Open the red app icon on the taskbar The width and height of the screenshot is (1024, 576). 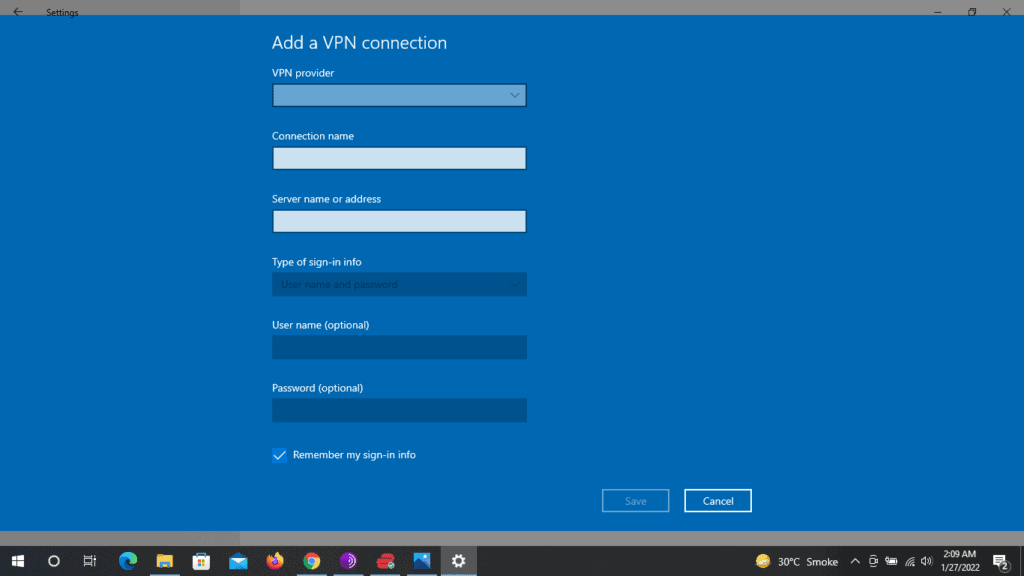point(385,561)
